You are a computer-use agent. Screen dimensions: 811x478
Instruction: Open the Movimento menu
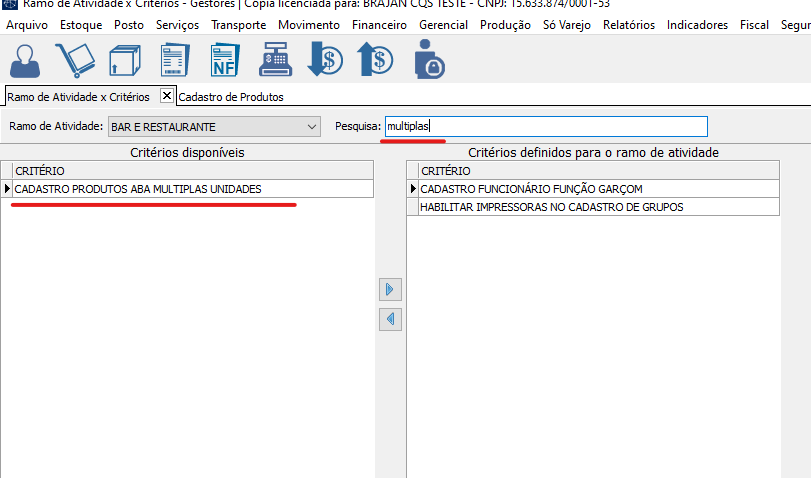[x=309, y=25]
